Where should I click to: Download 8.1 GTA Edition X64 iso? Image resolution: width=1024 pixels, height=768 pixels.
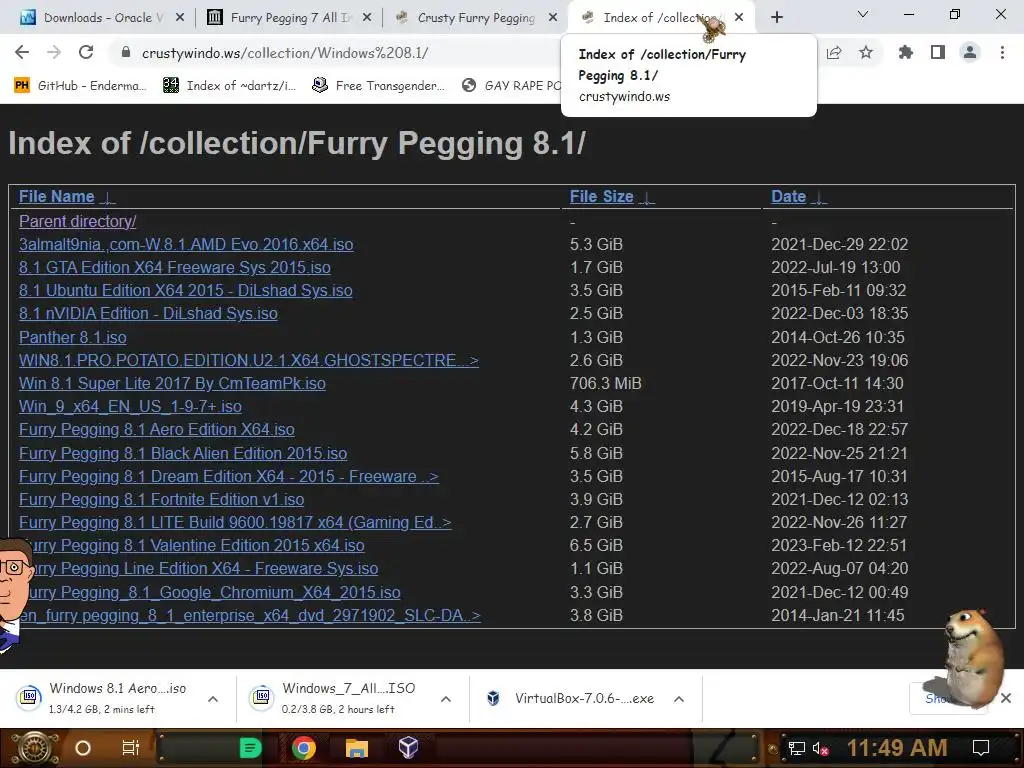pos(174,267)
